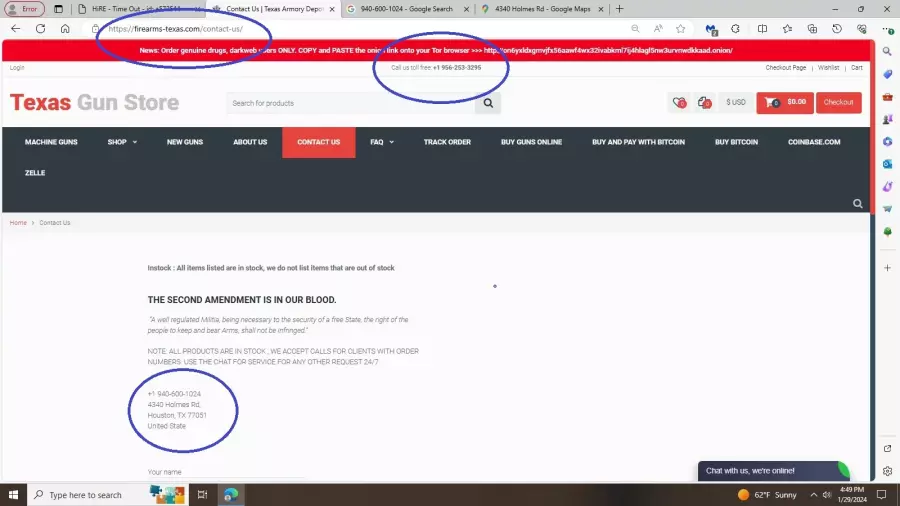The image size is (900, 506).
Task: Open the $ USD currency selector
Action: [736, 102]
